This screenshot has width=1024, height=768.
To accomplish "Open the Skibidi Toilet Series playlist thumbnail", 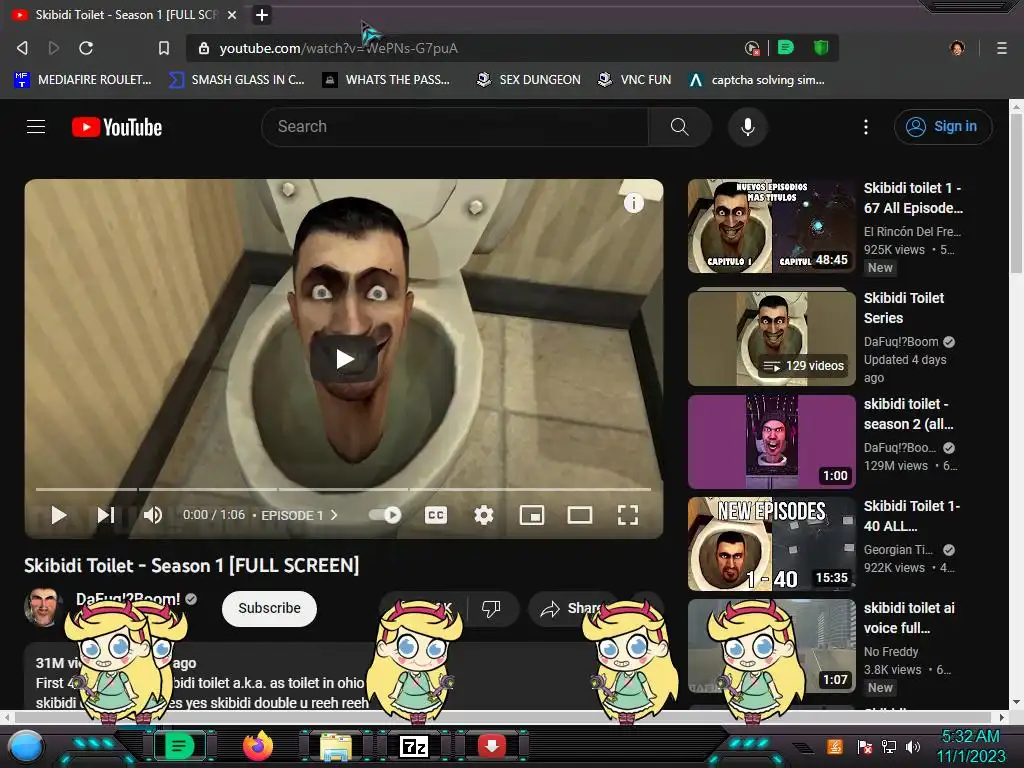I will [x=772, y=338].
